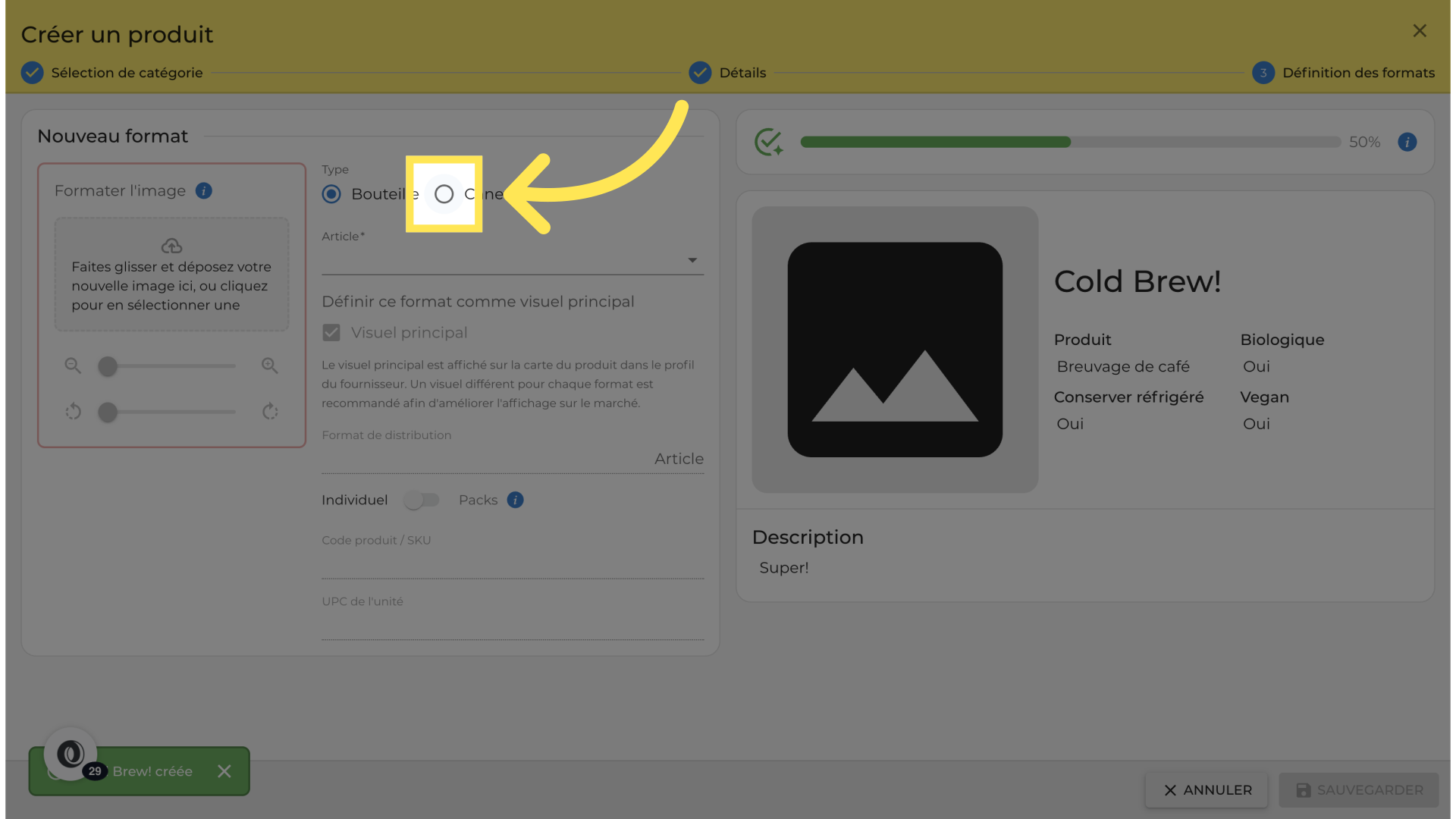
Task: Click the ANNULER button
Action: pos(1207,789)
